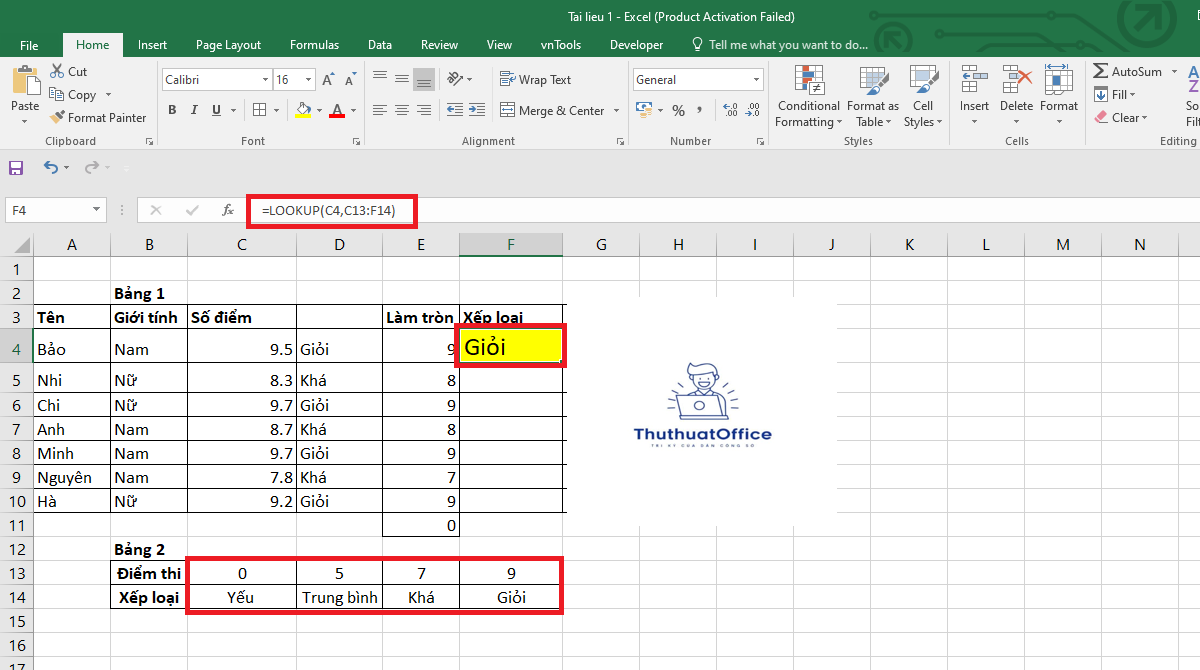This screenshot has width=1200, height=670.
Task: Click the Format Painter brush icon
Action: (x=57, y=118)
